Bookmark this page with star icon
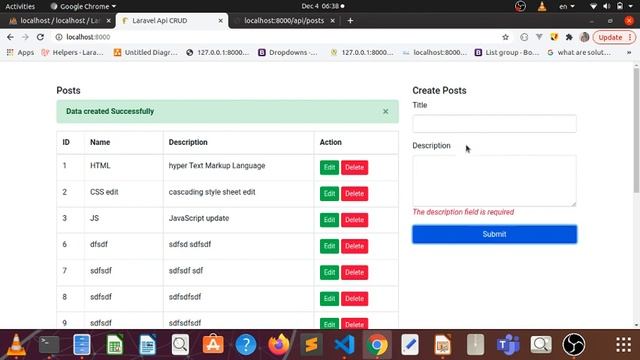This screenshot has height=360, width=640. pos(505,37)
